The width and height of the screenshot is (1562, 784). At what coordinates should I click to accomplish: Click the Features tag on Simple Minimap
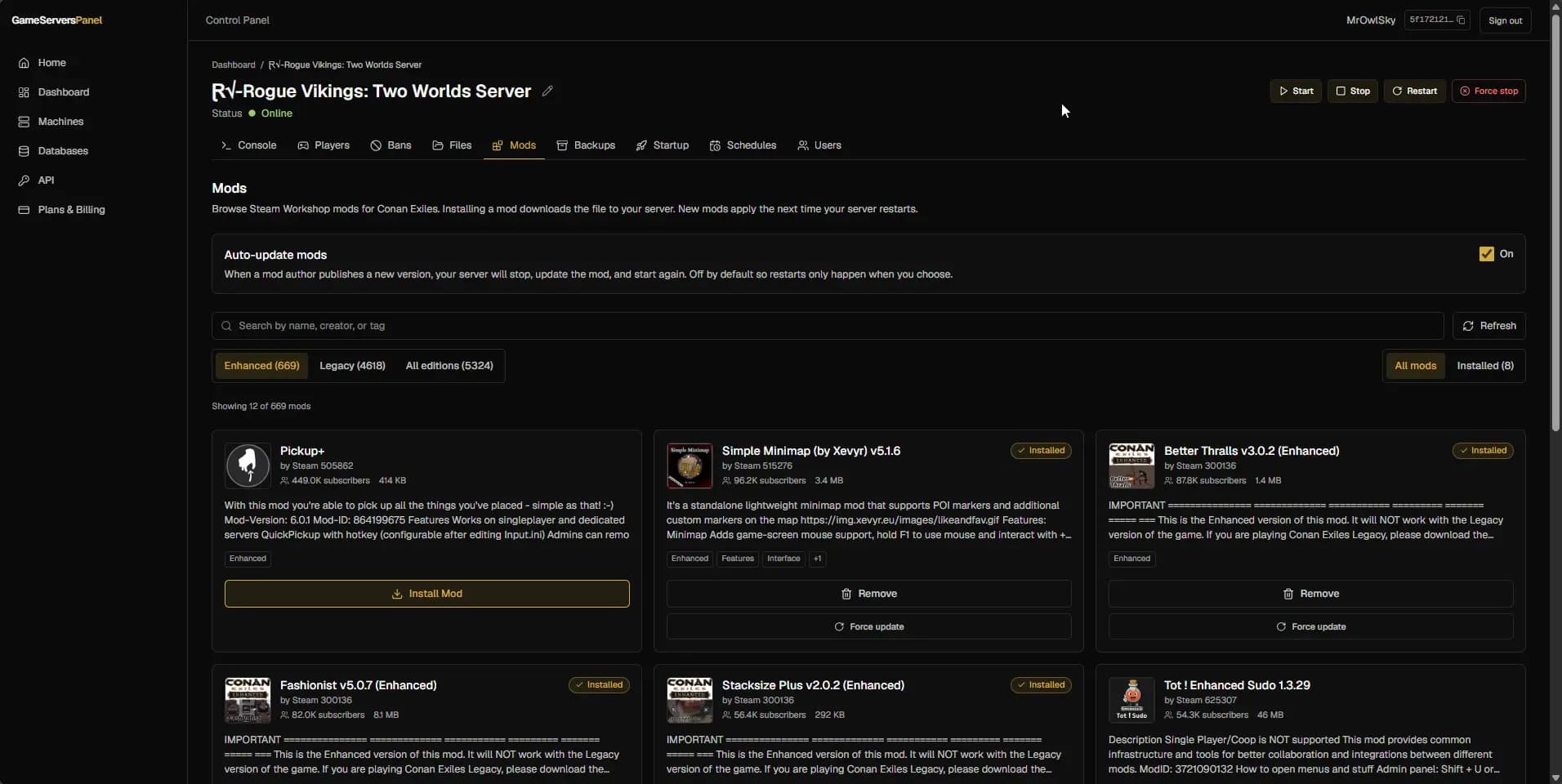point(738,559)
